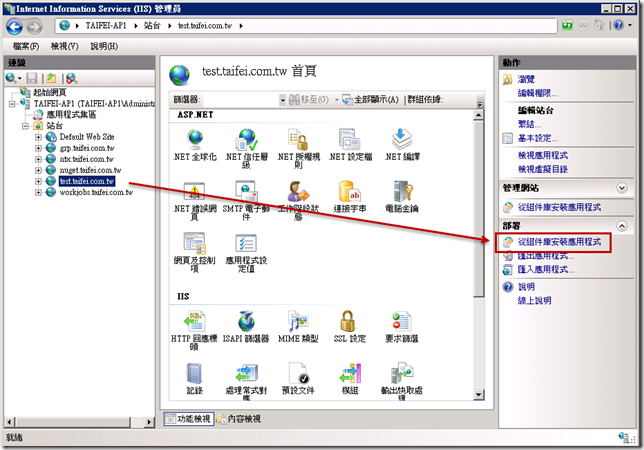Select the 應用程式集區 tree item

71,115
